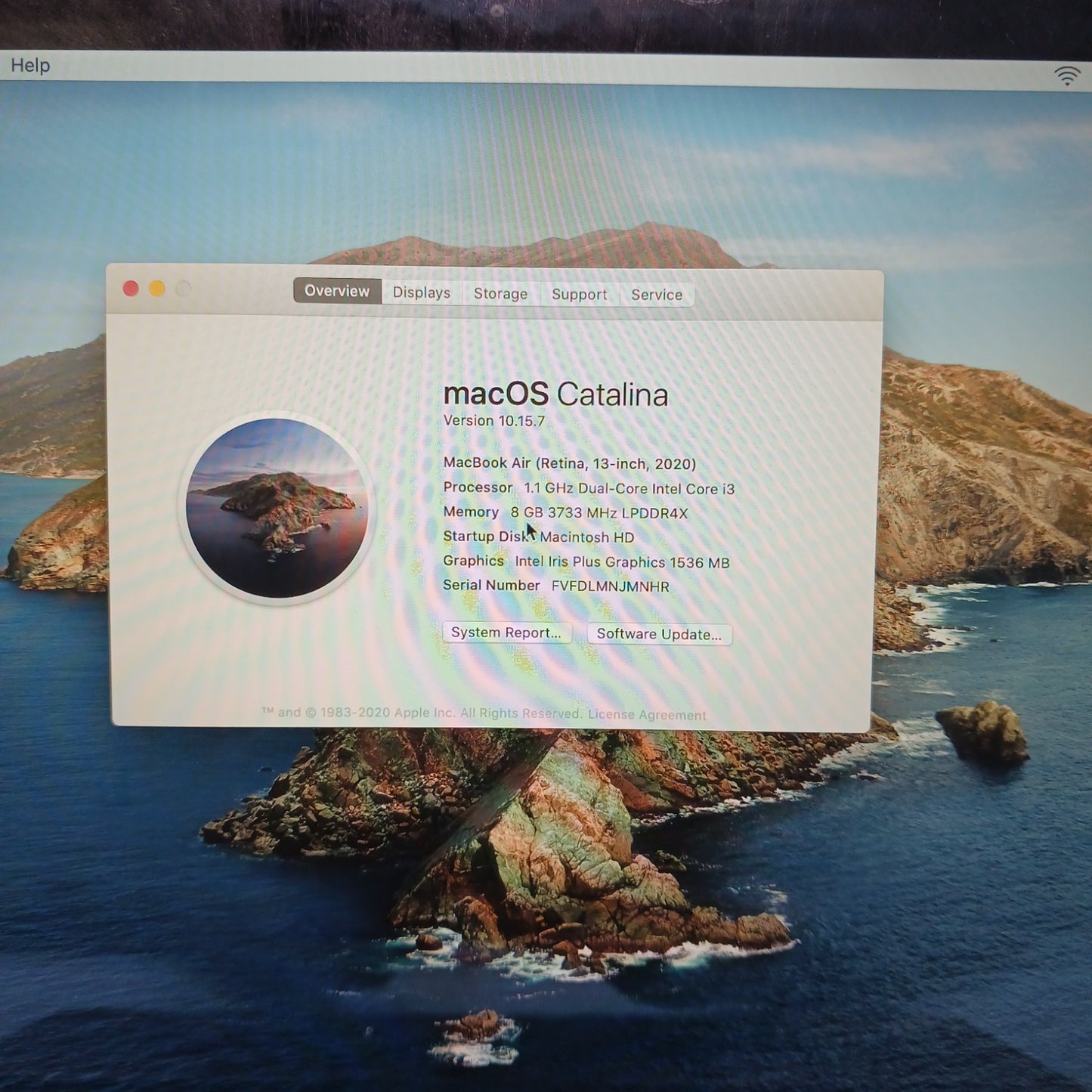This screenshot has height=1092, width=1092.
Task: Click the MacBook Air model line
Action: point(569,463)
